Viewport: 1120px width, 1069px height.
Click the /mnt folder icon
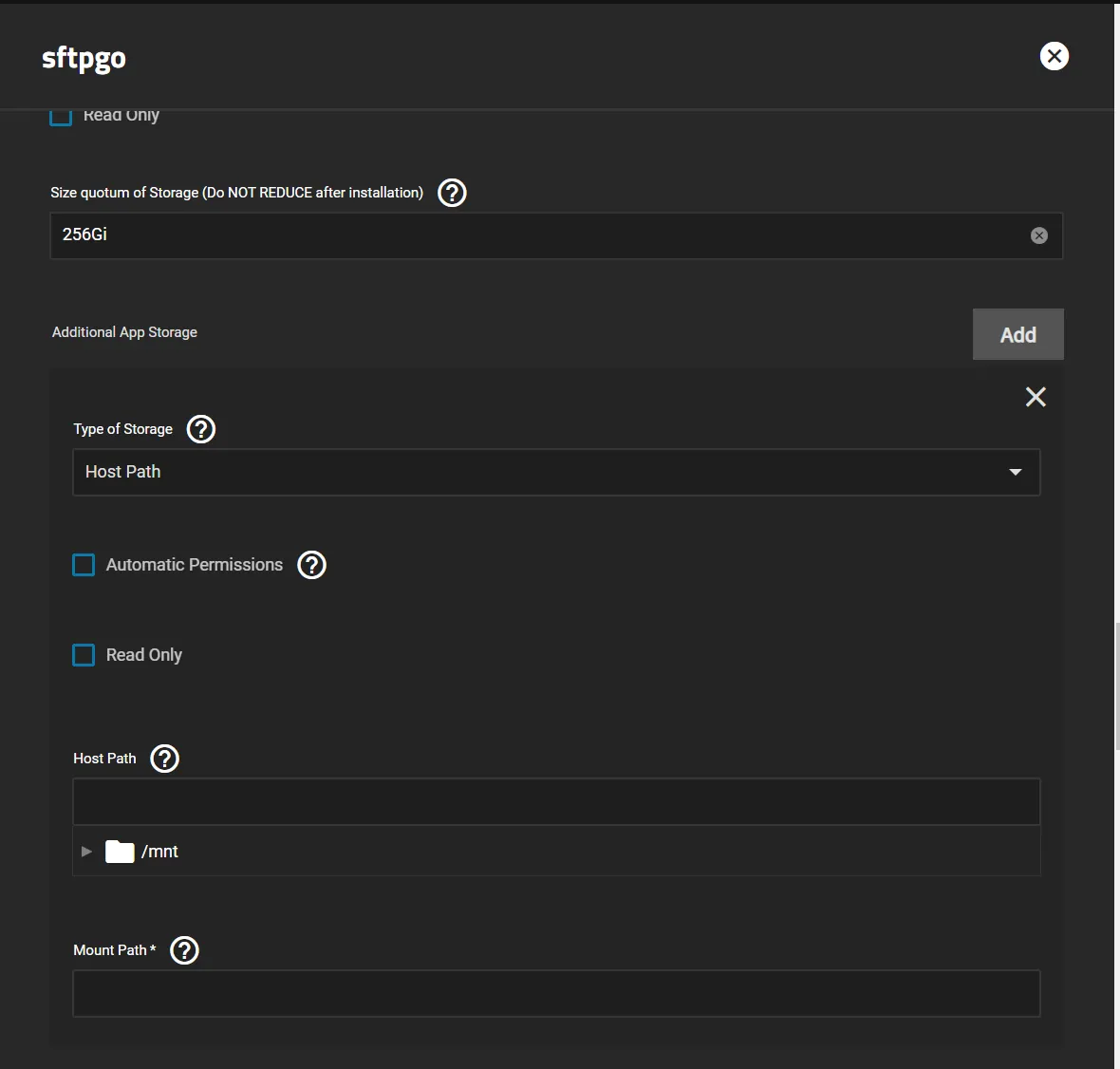(x=119, y=851)
